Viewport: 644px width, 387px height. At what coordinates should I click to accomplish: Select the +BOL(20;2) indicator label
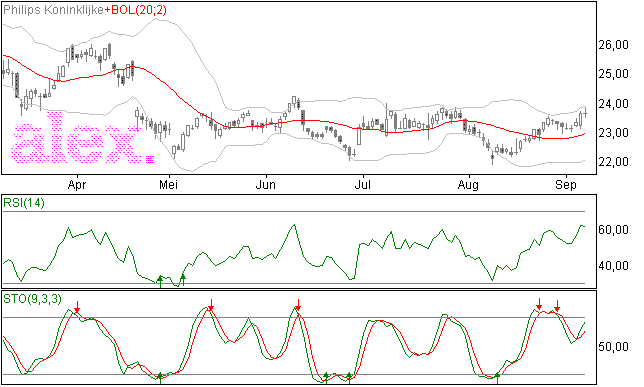[136, 10]
